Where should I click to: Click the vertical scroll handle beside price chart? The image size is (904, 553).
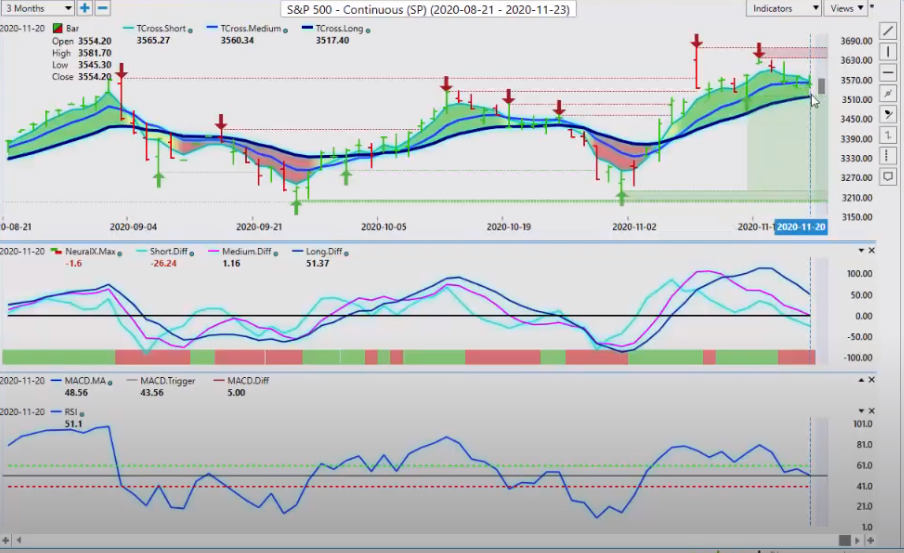(x=822, y=86)
